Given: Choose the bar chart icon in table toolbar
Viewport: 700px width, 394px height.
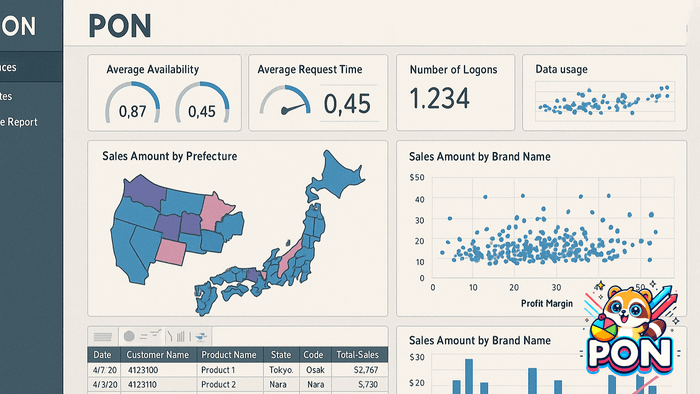Looking at the screenshot, I should (x=180, y=336).
